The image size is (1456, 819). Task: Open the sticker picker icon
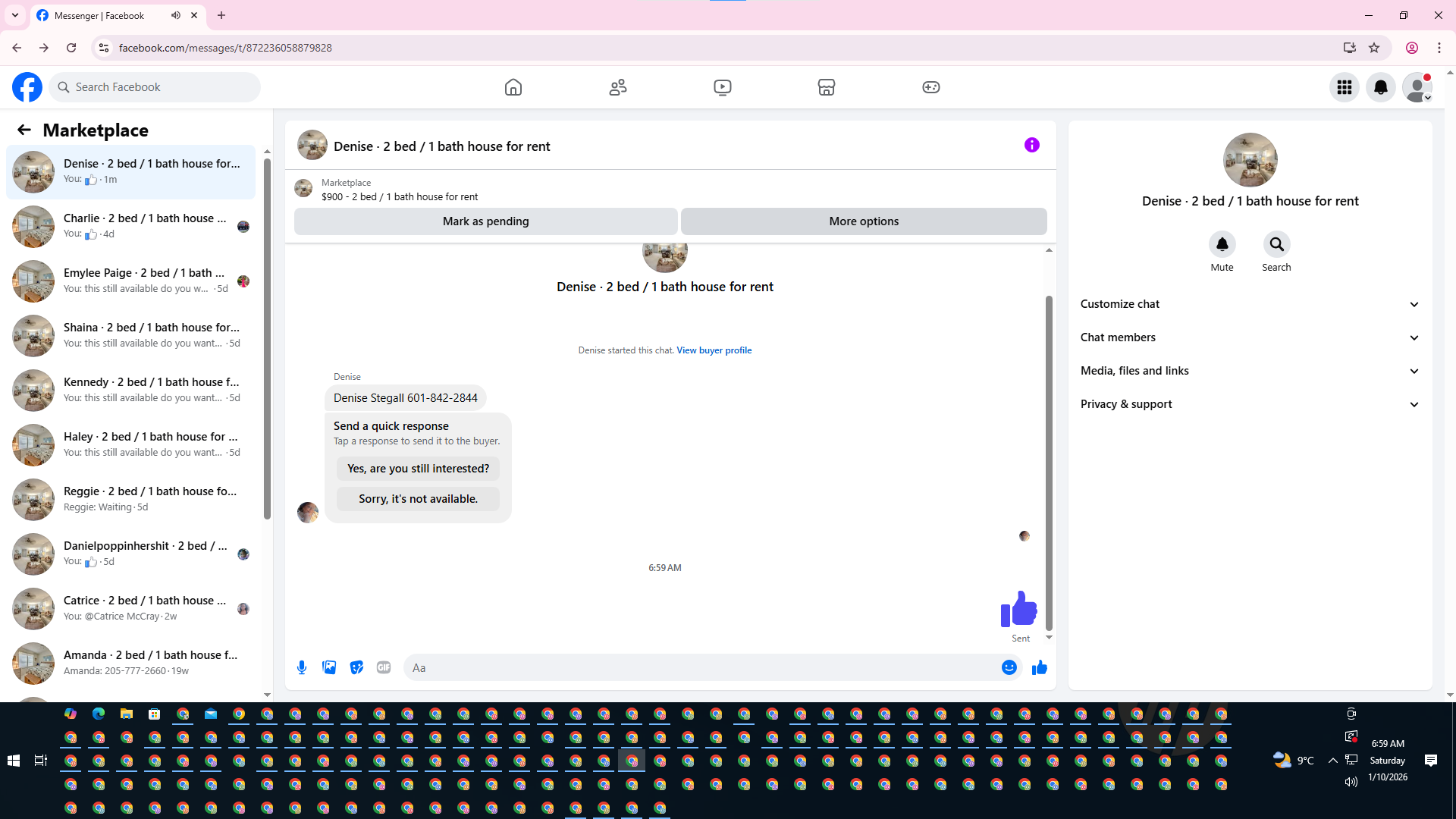tap(356, 667)
